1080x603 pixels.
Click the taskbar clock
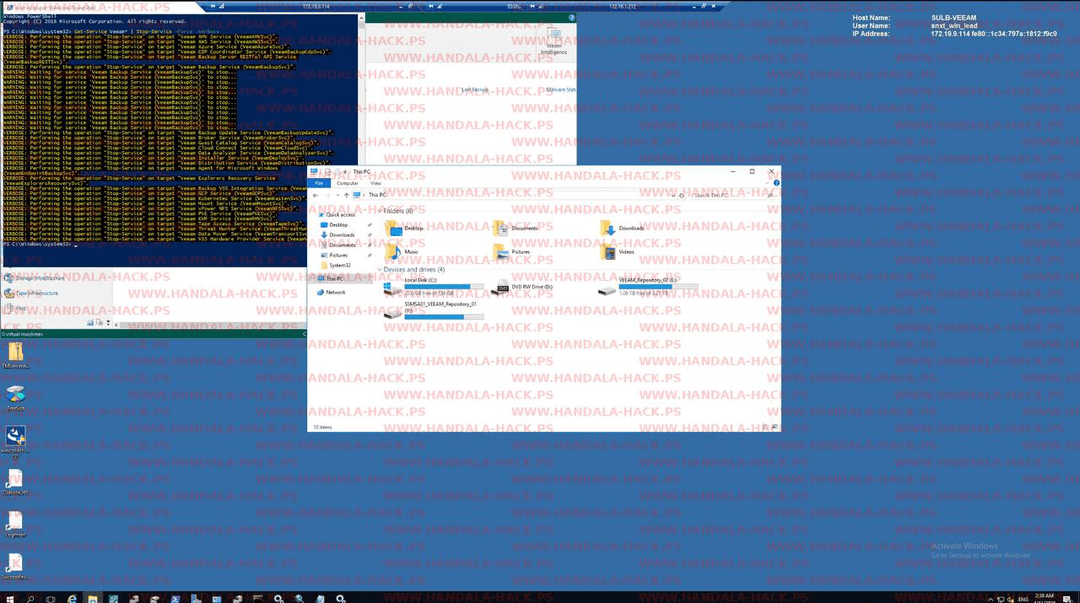click(1043, 597)
